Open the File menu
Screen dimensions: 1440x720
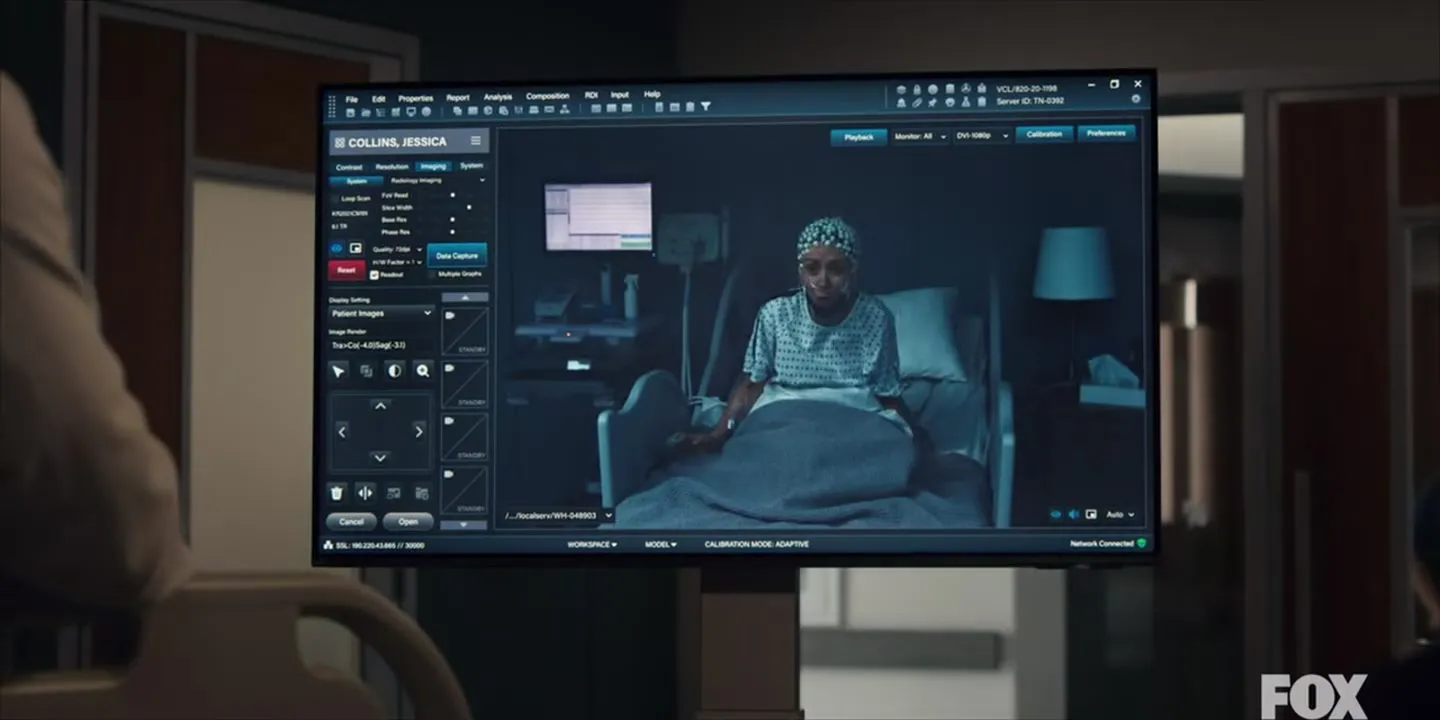[x=352, y=99]
